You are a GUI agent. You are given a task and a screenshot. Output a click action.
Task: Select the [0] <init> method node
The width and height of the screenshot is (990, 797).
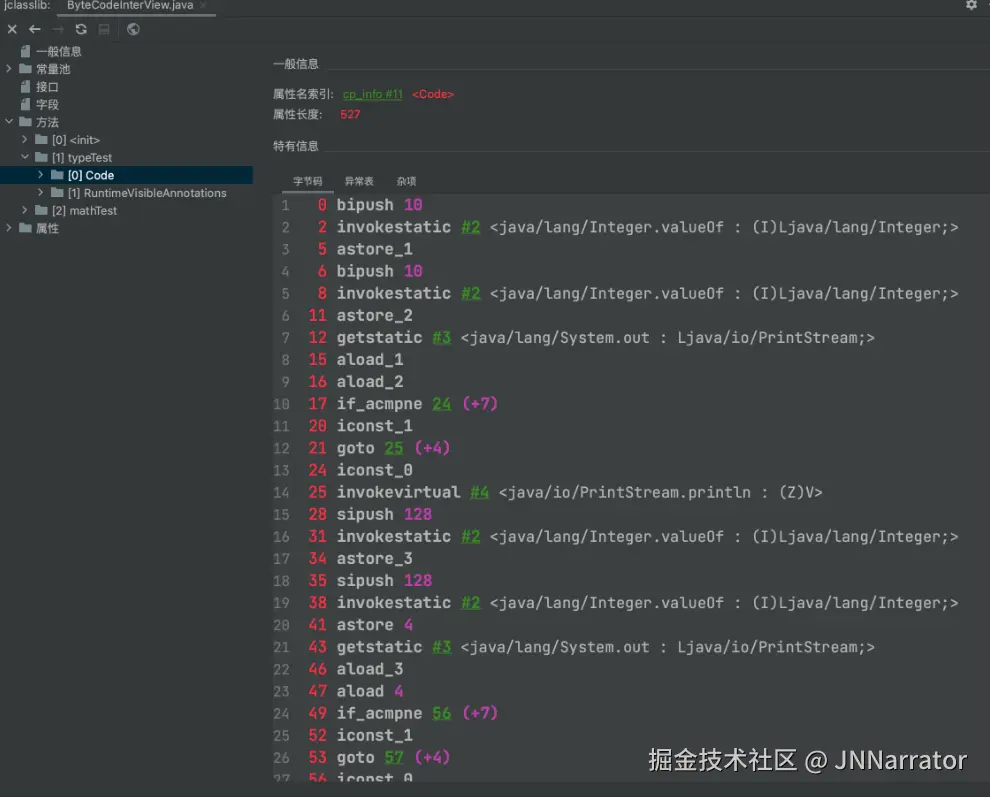pyautogui.click(x=76, y=140)
